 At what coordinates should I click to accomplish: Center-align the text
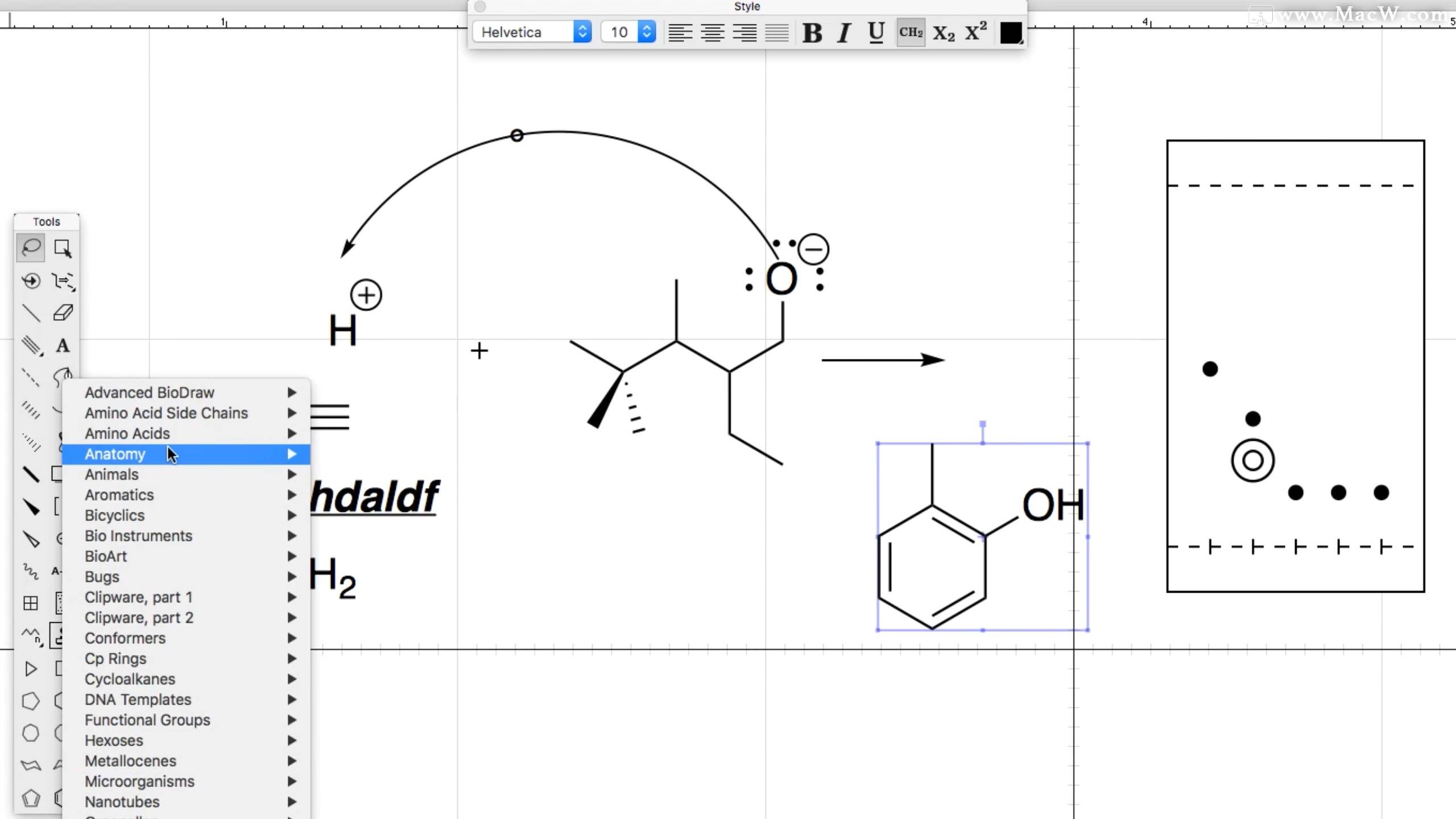click(x=712, y=32)
